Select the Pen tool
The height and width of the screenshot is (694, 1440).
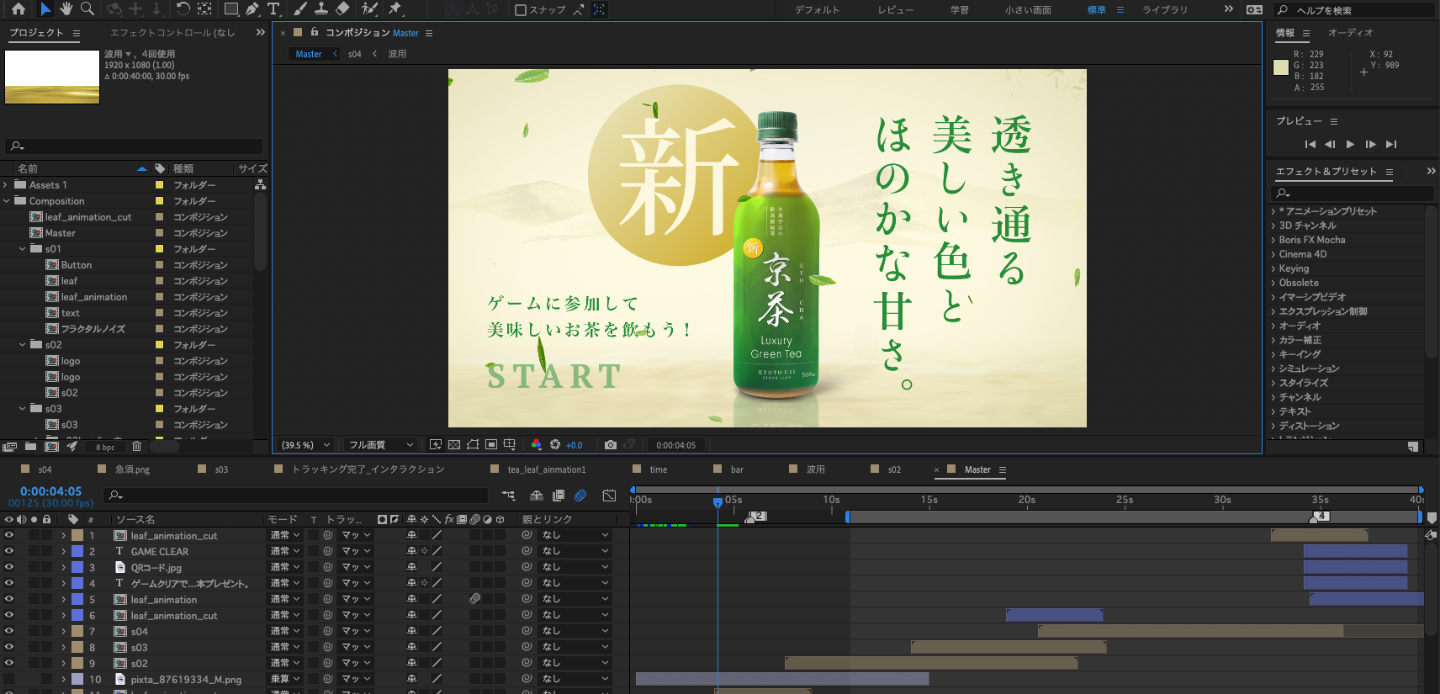[252, 9]
